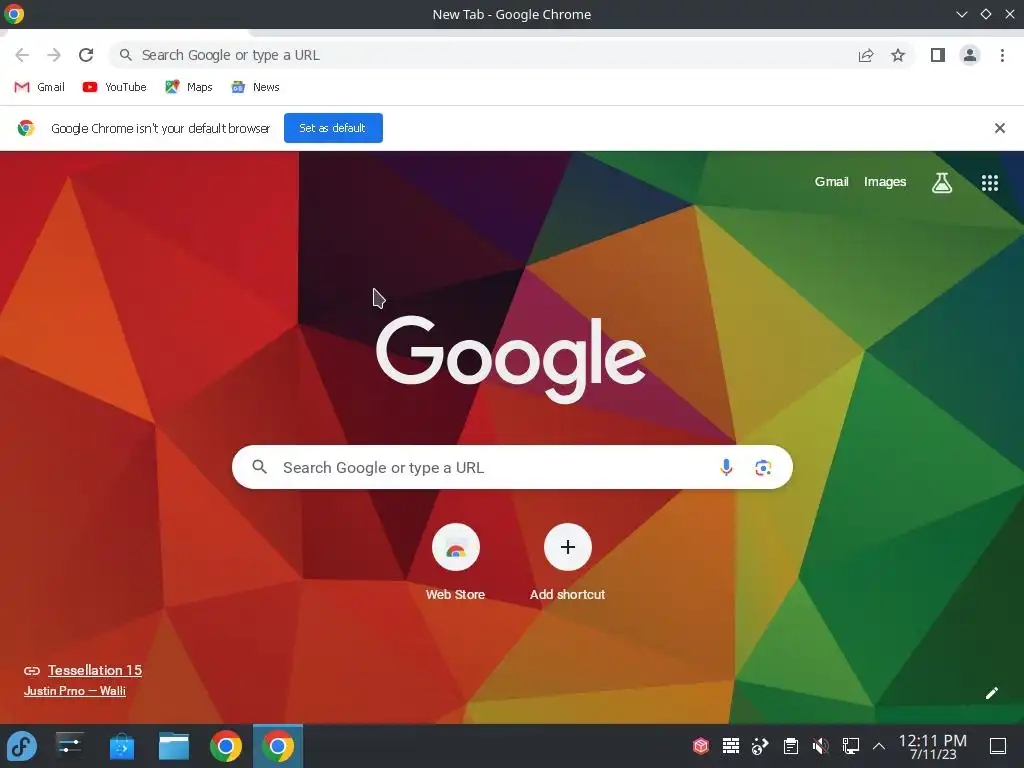Open the Maps bookmark
The height and width of the screenshot is (768, 1024).
tap(189, 87)
